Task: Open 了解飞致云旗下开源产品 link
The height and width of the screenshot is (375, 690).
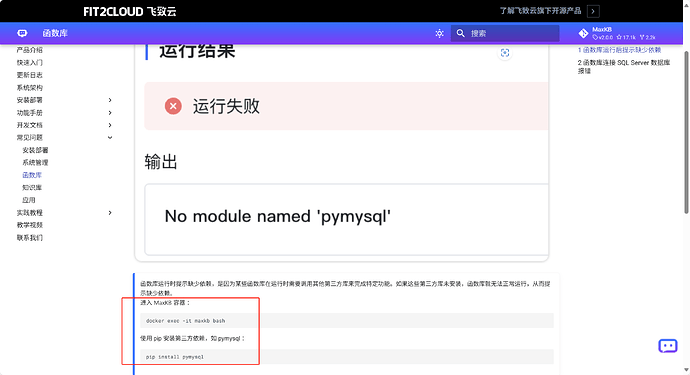Action: (x=540, y=11)
